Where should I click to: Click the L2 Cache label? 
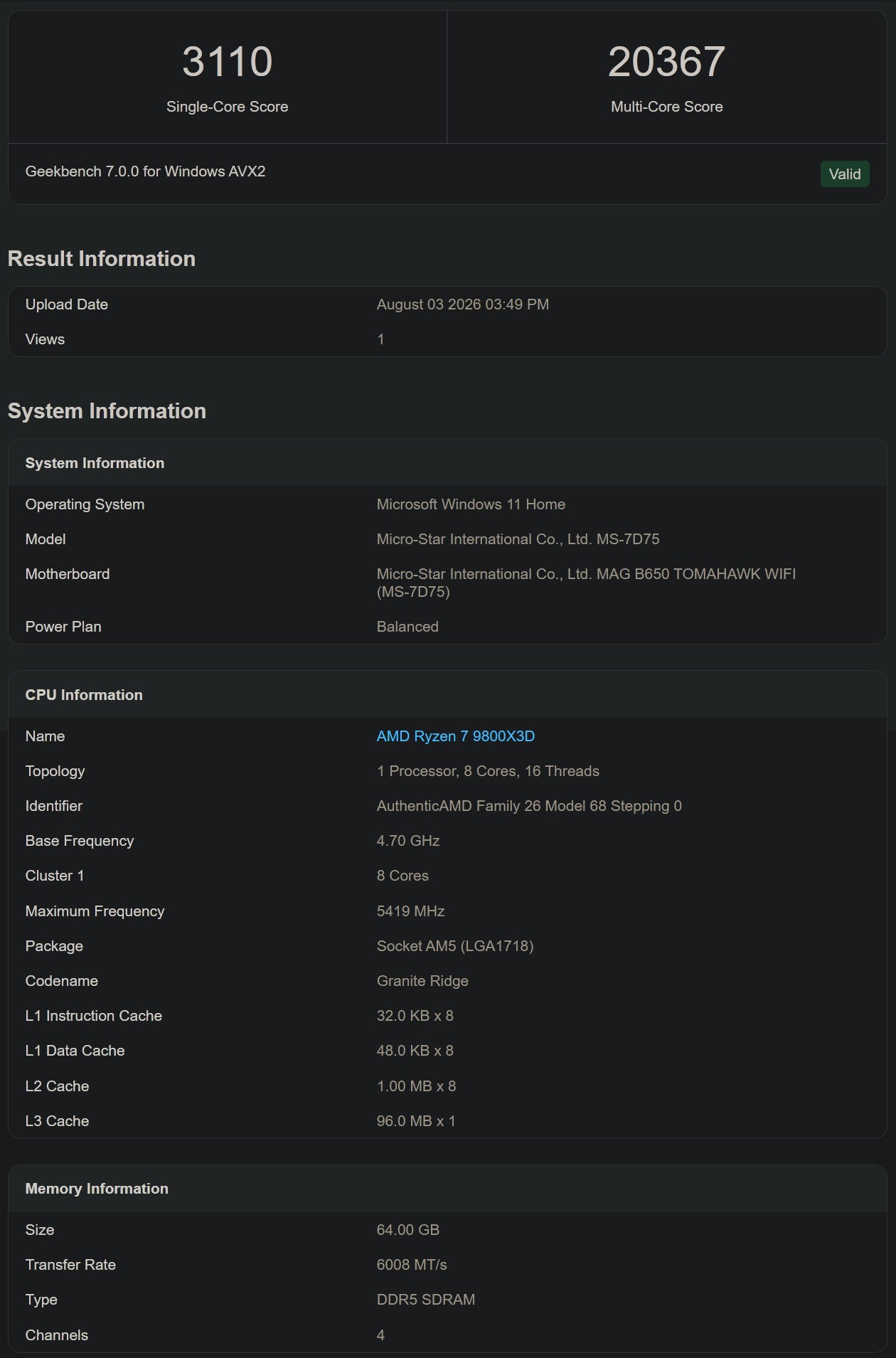click(57, 1086)
